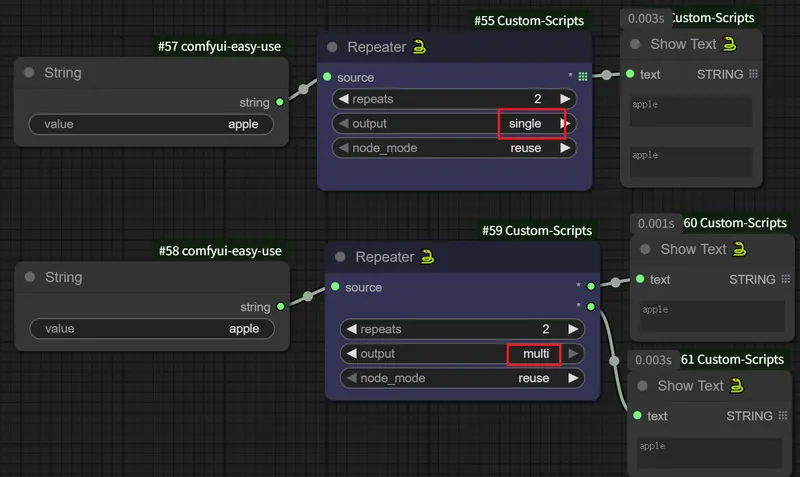Collapse the #60 Show Text node dot
This screenshot has width=800, height=477.
click(x=645, y=249)
